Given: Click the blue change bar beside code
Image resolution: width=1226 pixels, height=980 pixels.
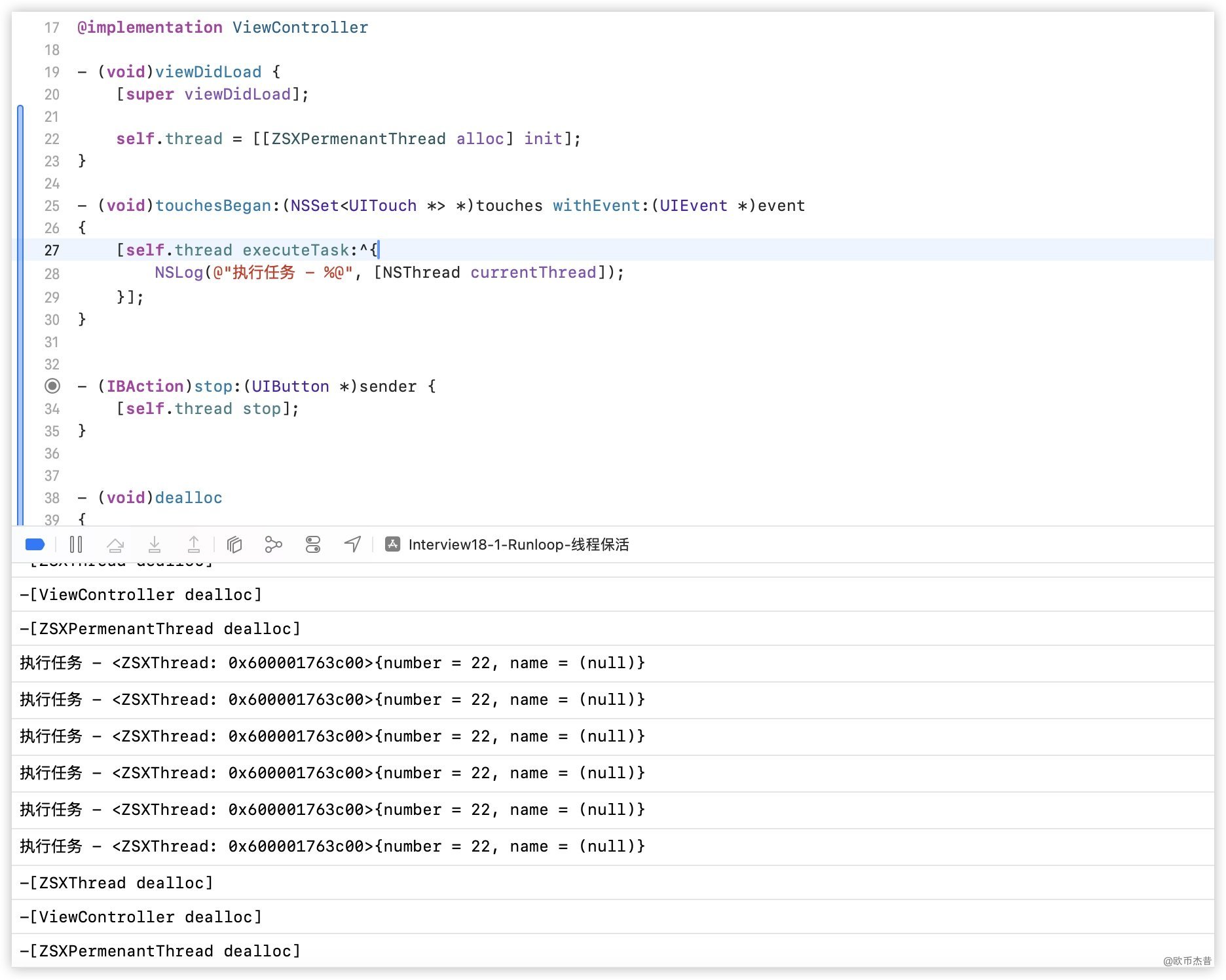Looking at the screenshot, I should pyautogui.click(x=20, y=314).
